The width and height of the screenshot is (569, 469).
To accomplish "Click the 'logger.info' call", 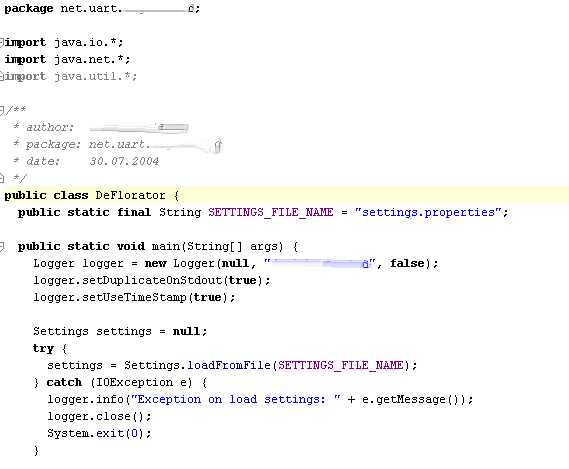I will [85, 399].
